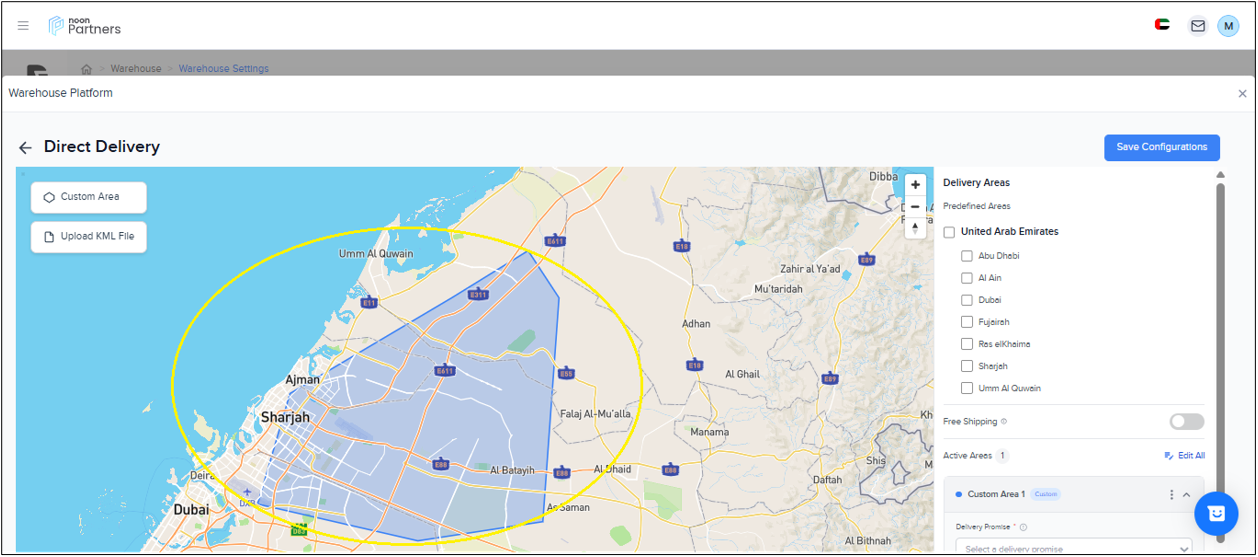The height and width of the screenshot is (557, 1258).
Task: Open the delivery promise dropdown
Action: point(1073,548)
